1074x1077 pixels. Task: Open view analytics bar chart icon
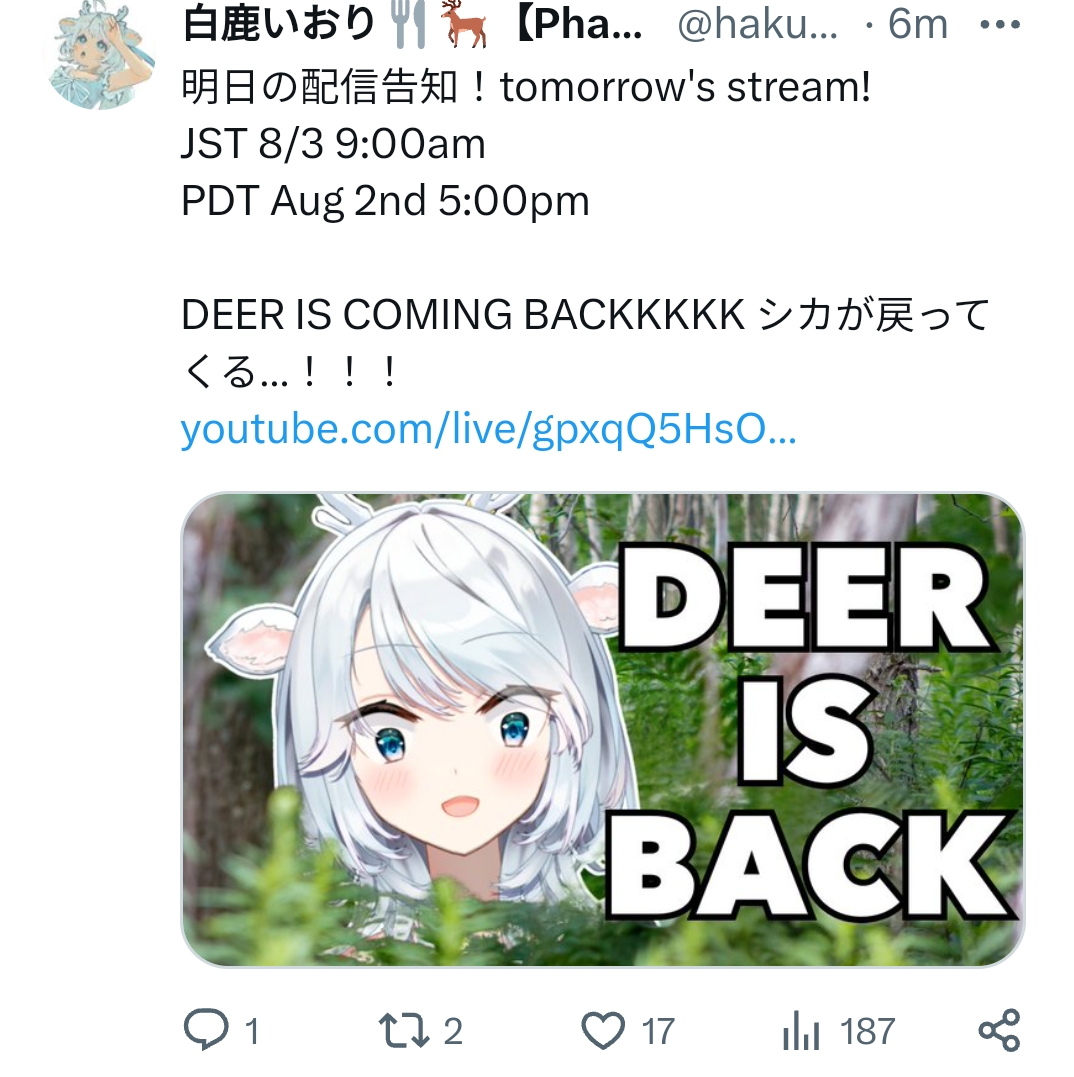point(801,1030)
